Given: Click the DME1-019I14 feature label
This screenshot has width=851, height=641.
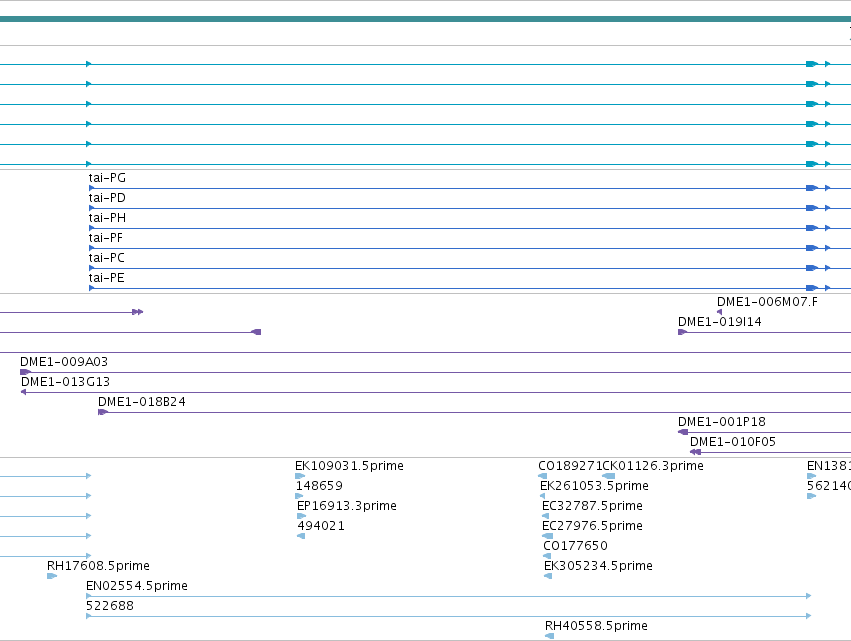Looking at the screenshot, I should pyautogui.click(x=720, y=322).
